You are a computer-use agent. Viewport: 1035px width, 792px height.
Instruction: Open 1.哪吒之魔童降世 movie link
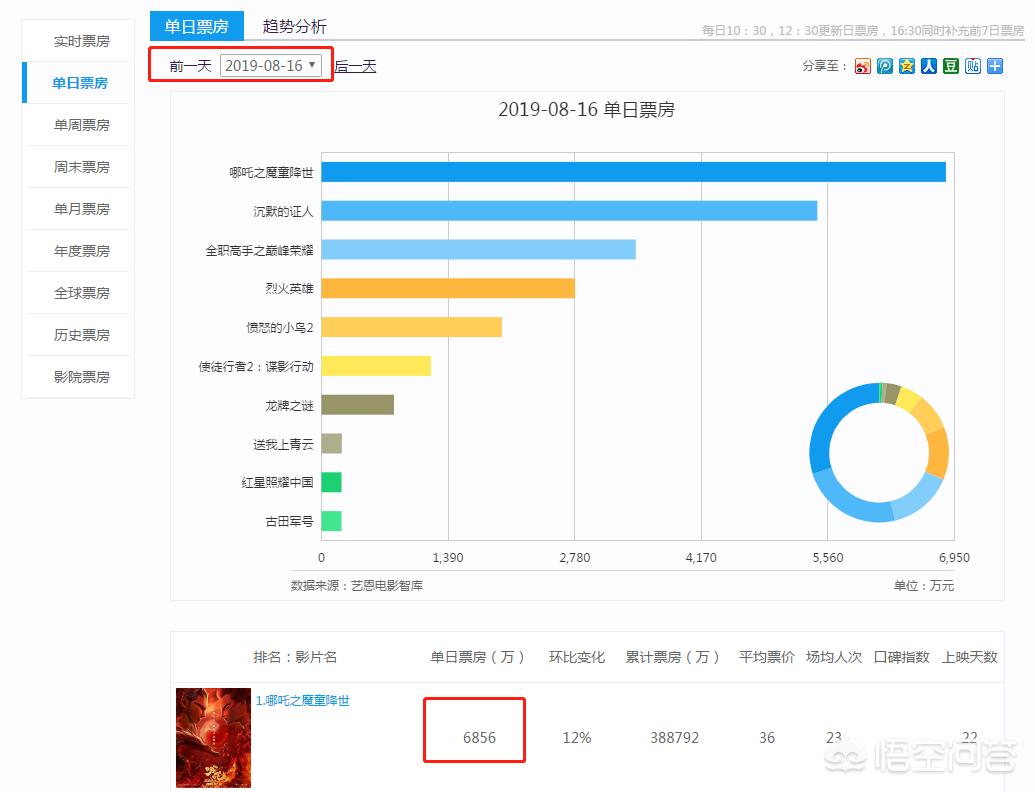(302, 700)
